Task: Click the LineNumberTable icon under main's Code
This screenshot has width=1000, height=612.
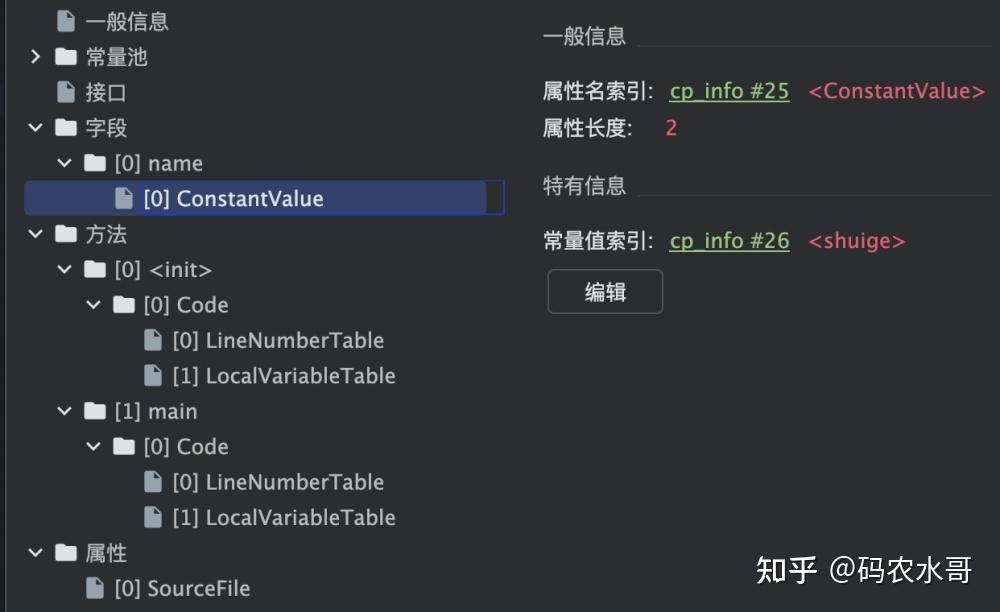Action: [152, 481]
